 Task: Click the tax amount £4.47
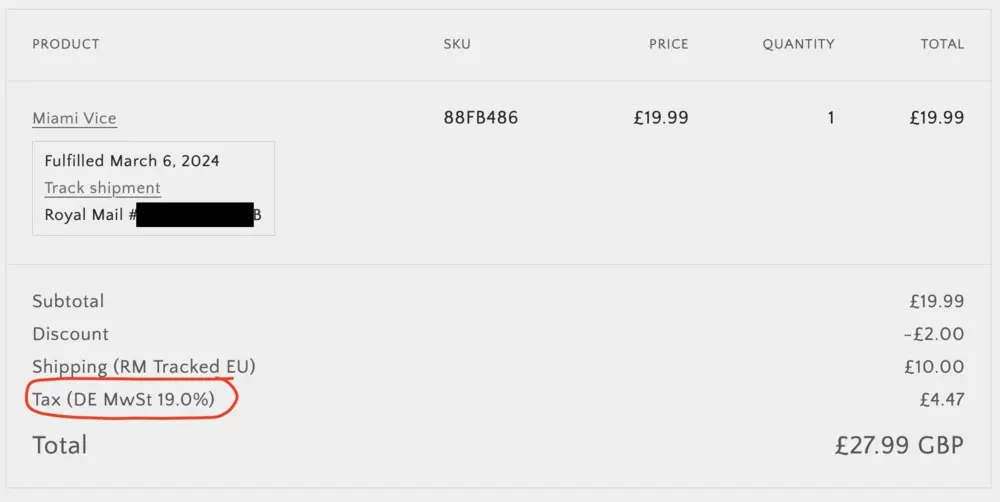click(941, 400)
